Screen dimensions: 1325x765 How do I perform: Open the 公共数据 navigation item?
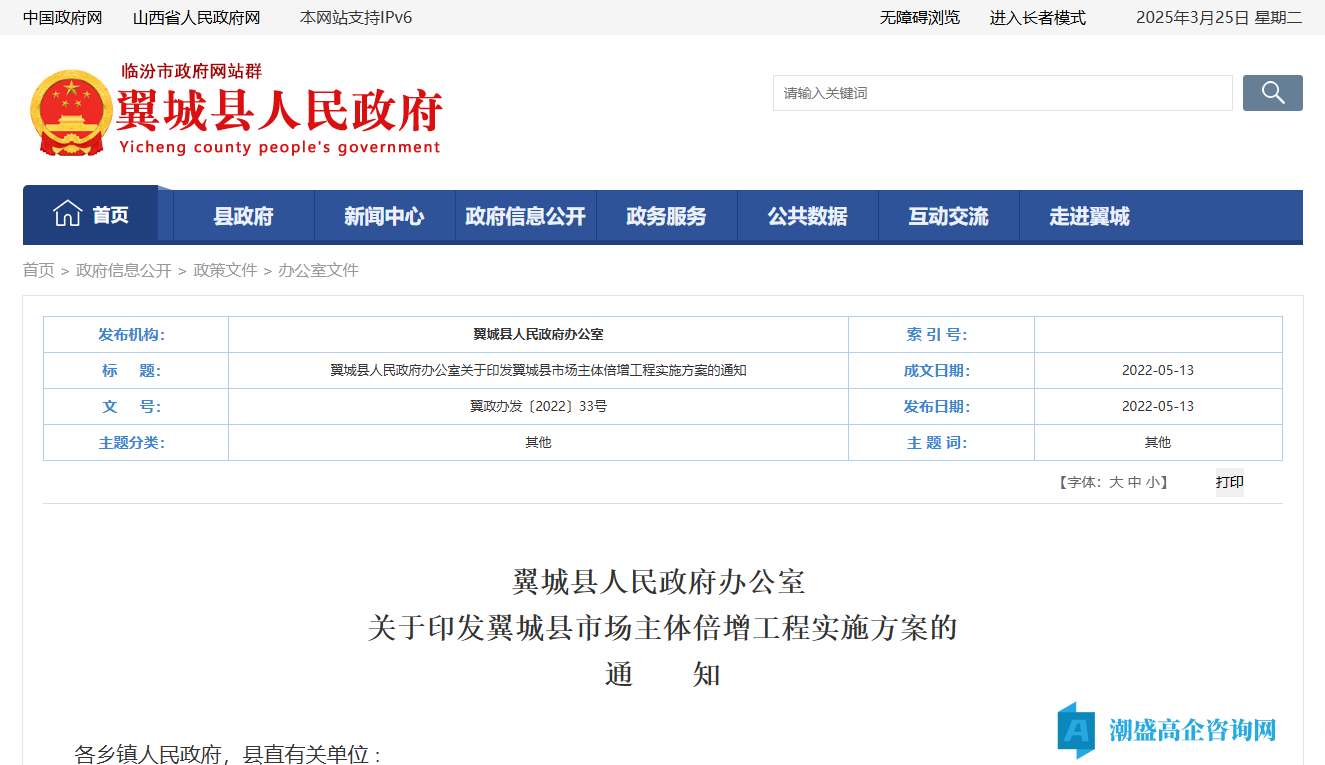[x=807, y=216]
